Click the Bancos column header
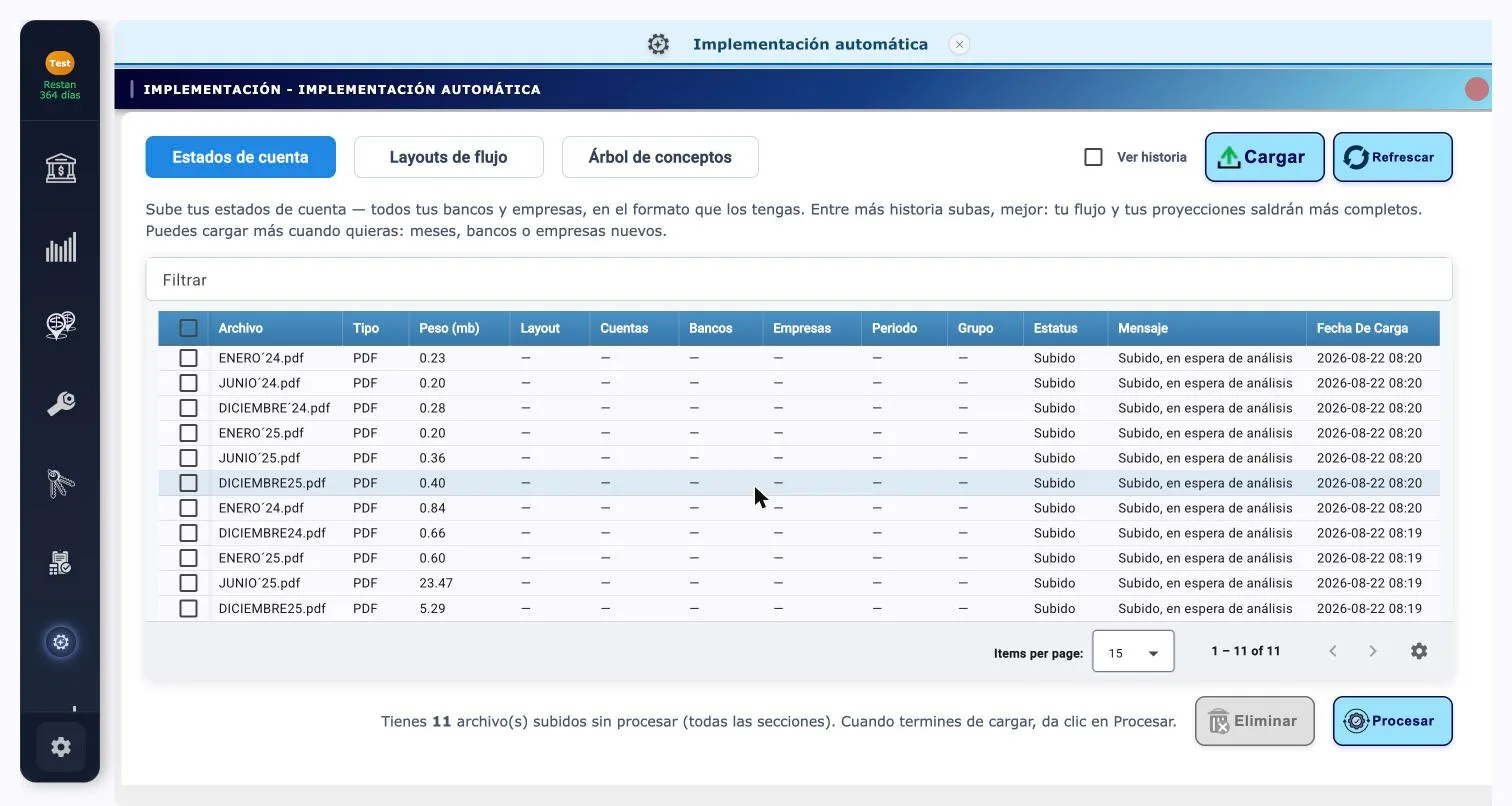The image size is (1512, 806). click(x=710, y=328)
